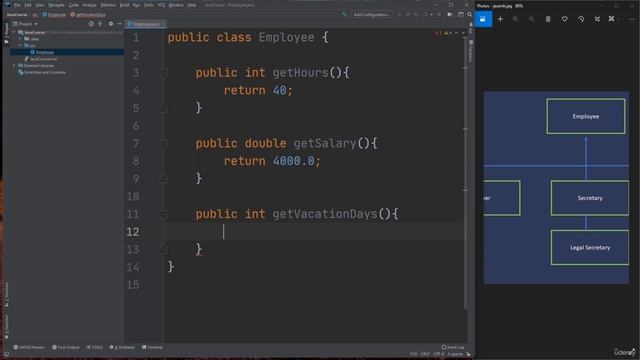Screen dimensions: 640x360
Task: Click the Search Everywhere magnifier icon
Action: coord(469,15)
